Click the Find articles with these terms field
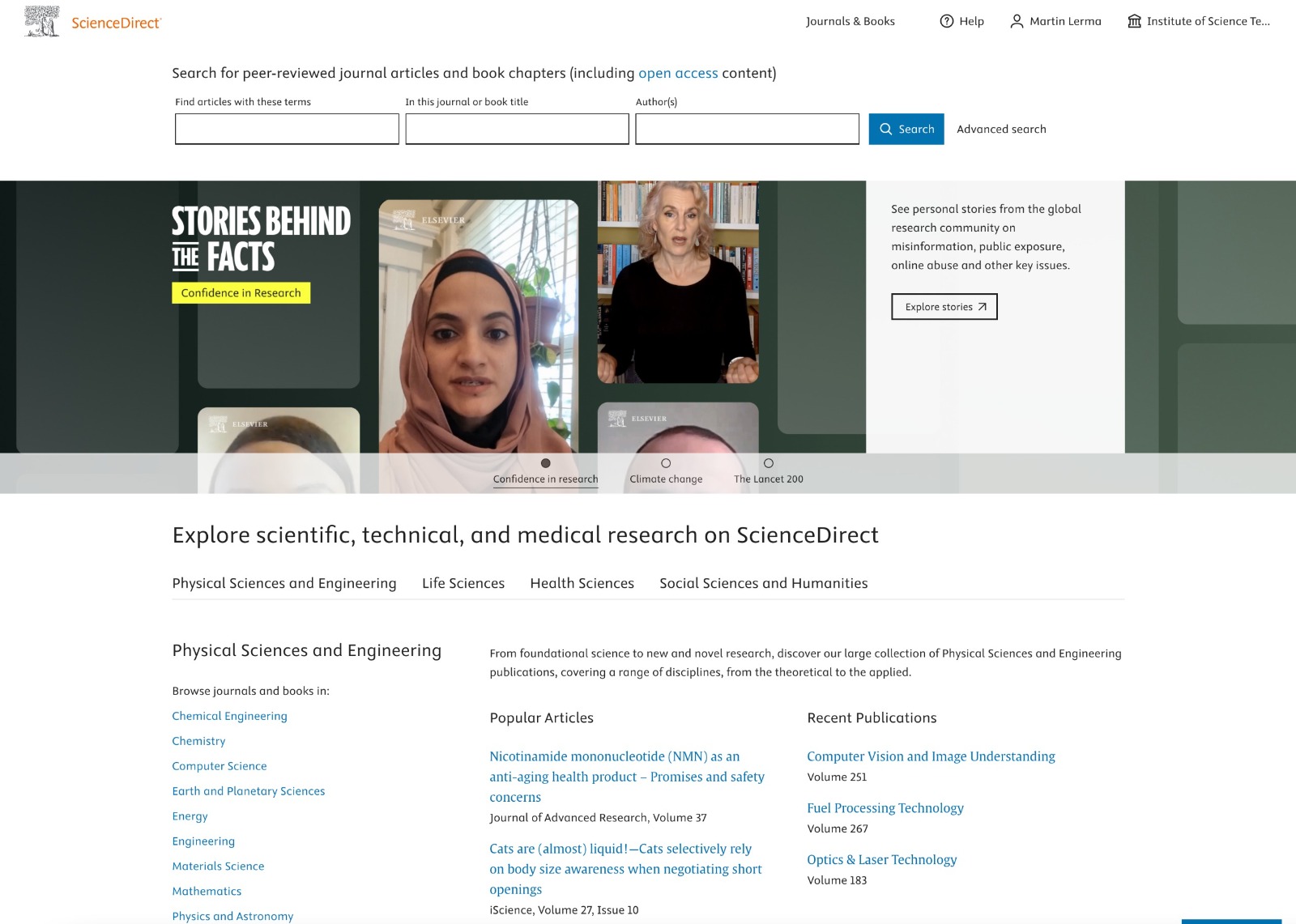 pyautogui.click(x=287, y=129)
